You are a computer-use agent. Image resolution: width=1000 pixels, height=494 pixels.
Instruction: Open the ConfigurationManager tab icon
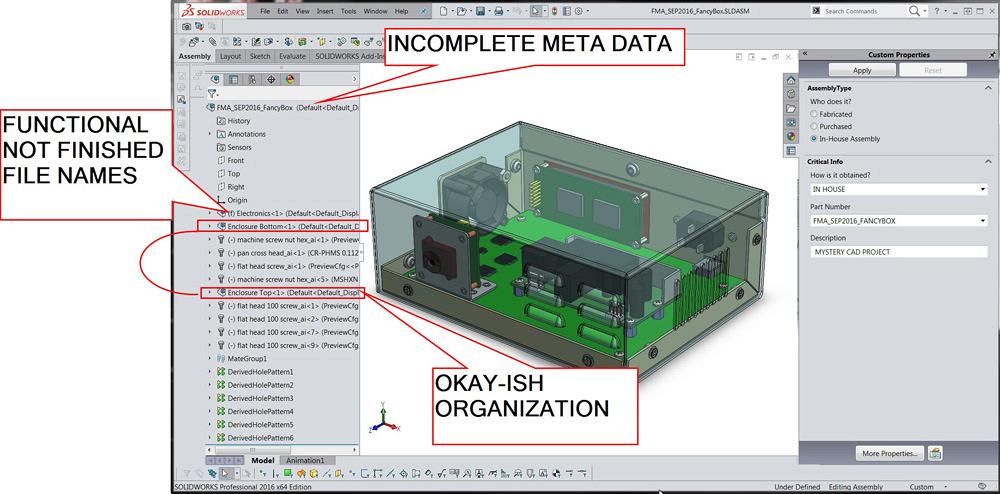252,79
